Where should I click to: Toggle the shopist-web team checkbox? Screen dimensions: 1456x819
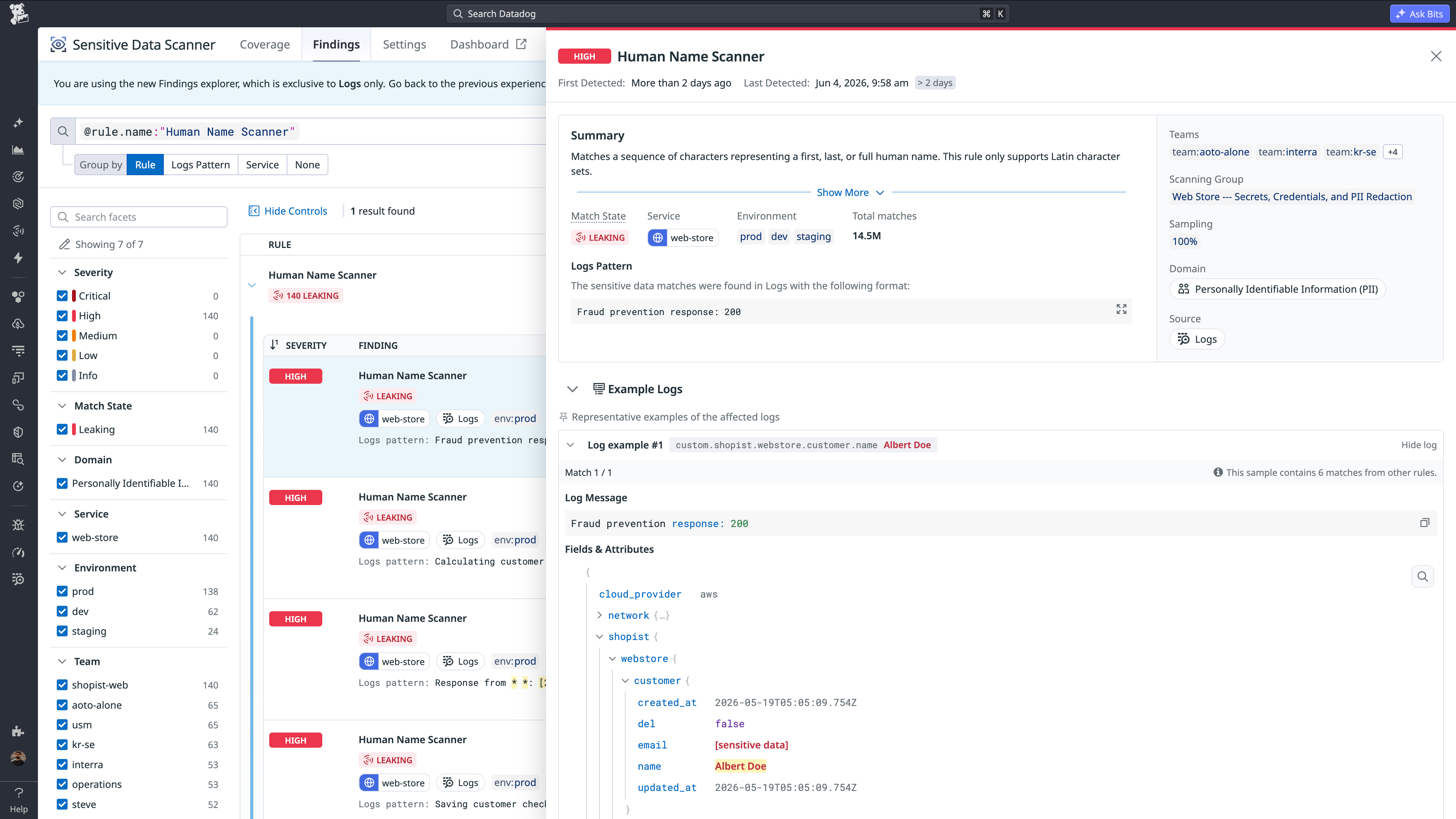click(x=62, y=685)
